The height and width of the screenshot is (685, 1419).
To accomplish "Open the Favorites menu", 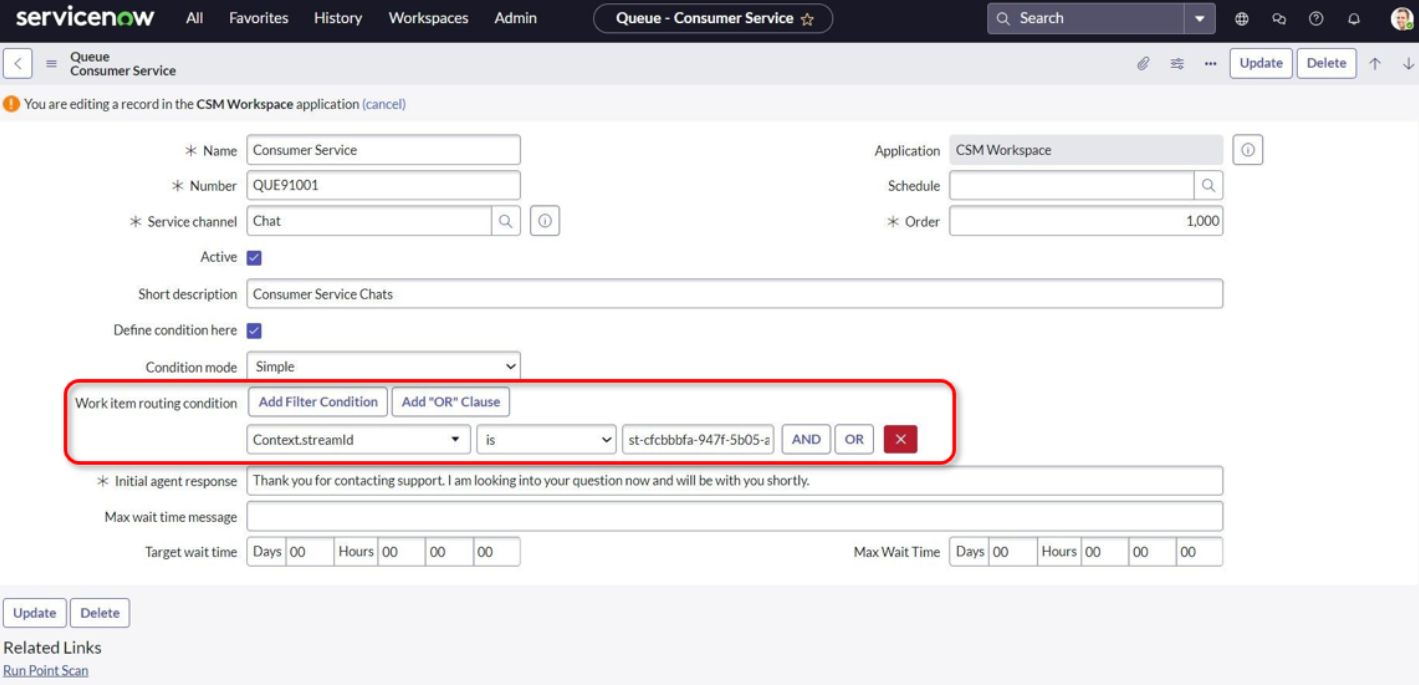I will tap(257, 18).
